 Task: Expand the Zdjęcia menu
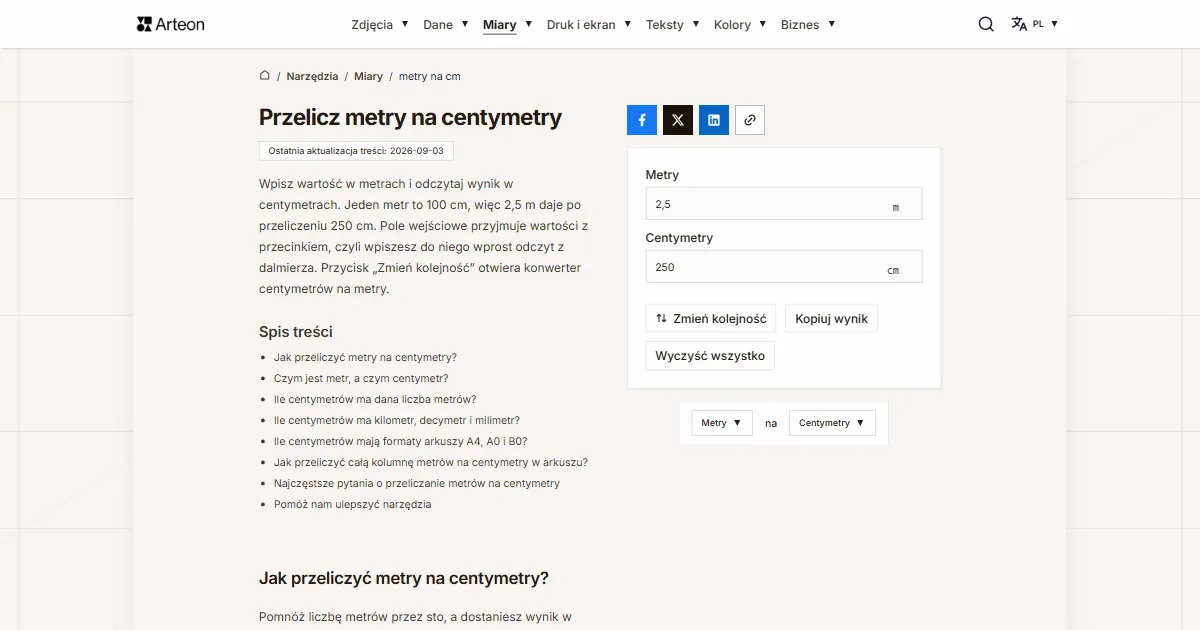(x=380, y=24)
